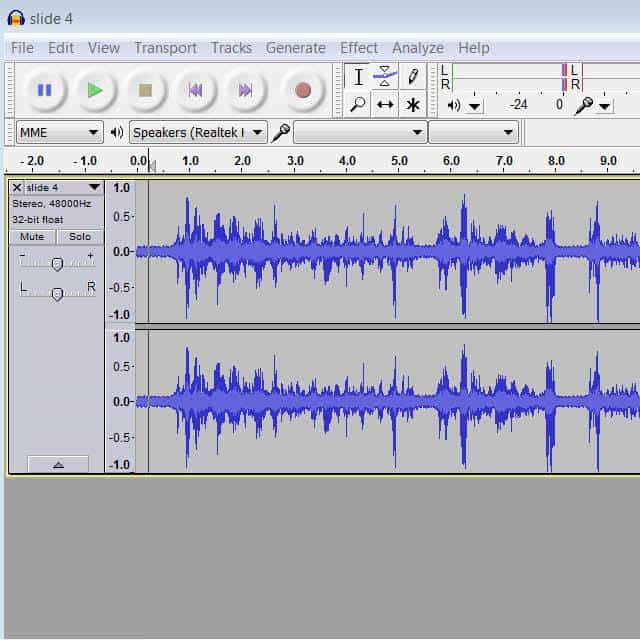Click the microphone icon beside input device

pos(281,132)
